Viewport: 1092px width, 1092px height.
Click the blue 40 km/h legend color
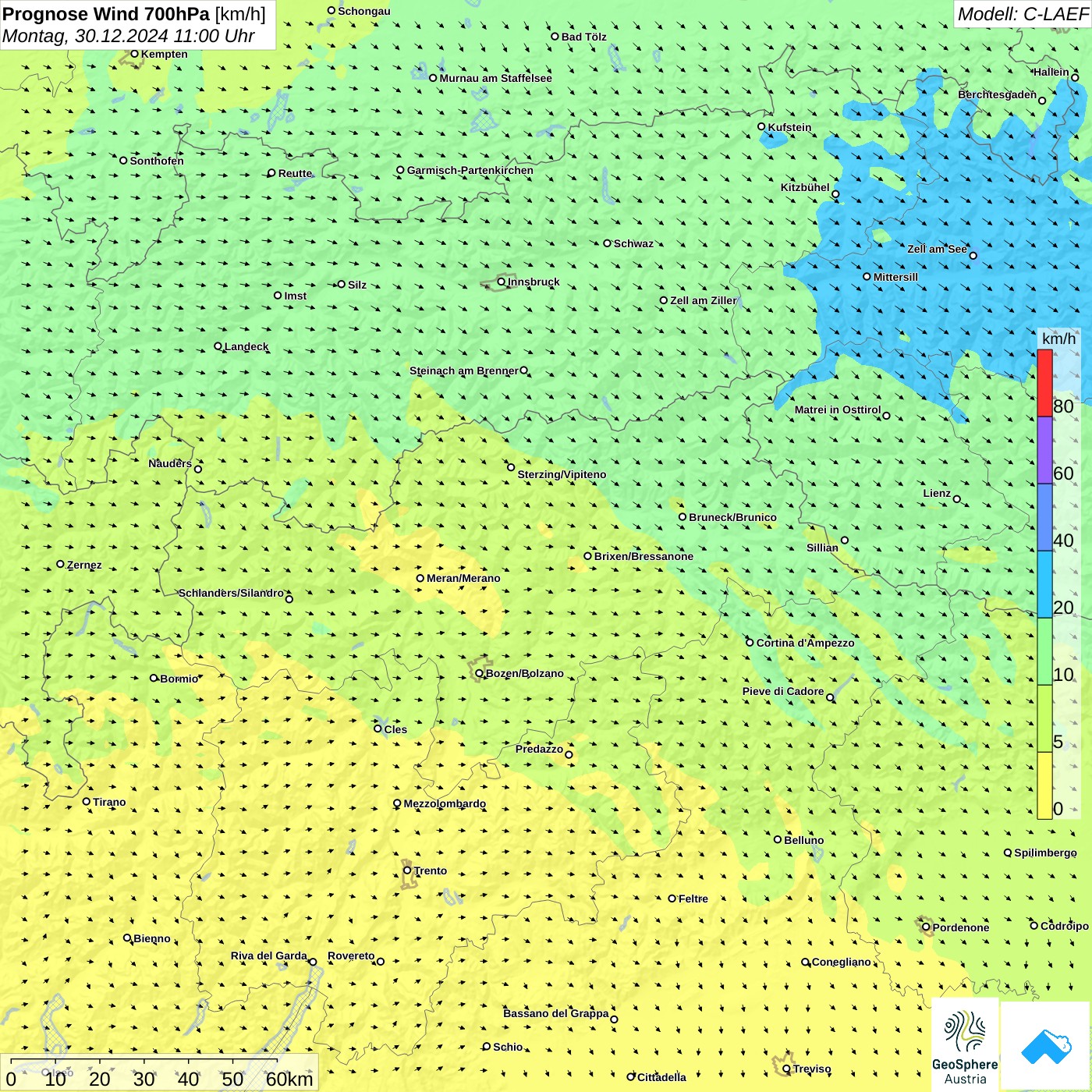pyautogui.click(x=1044, y=518)
